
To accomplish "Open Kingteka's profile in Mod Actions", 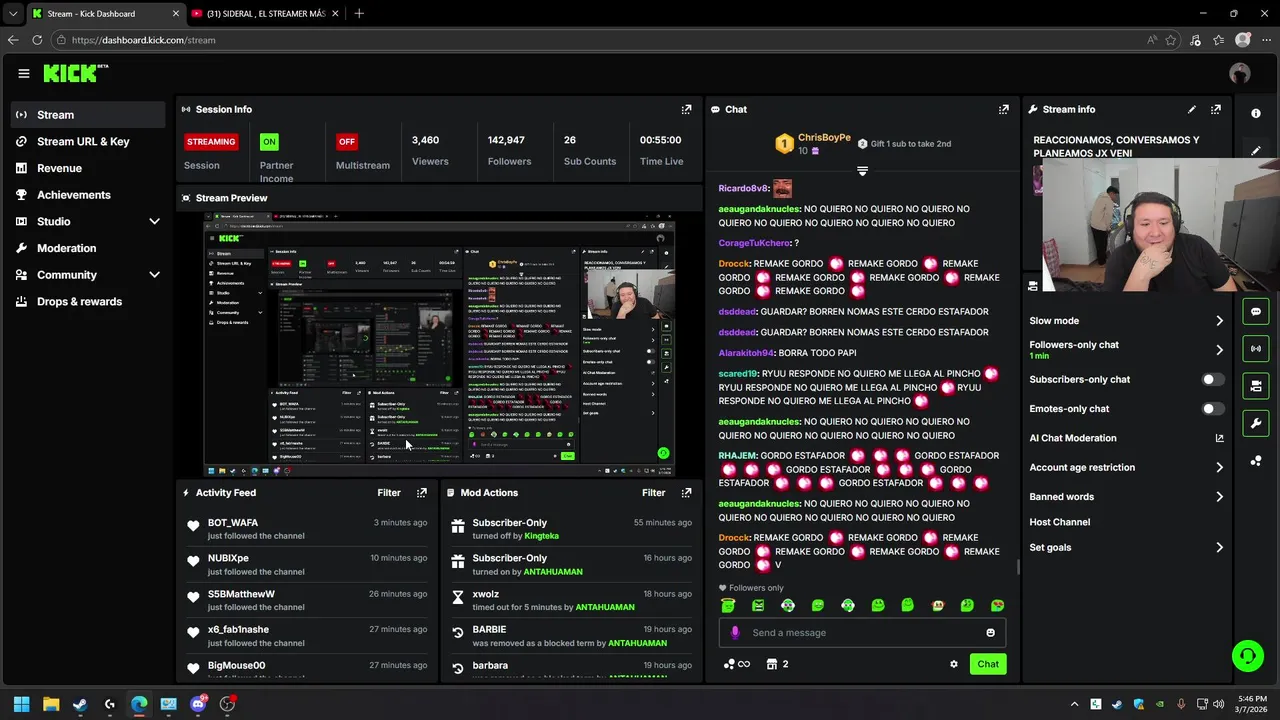I will click(541, 536).
